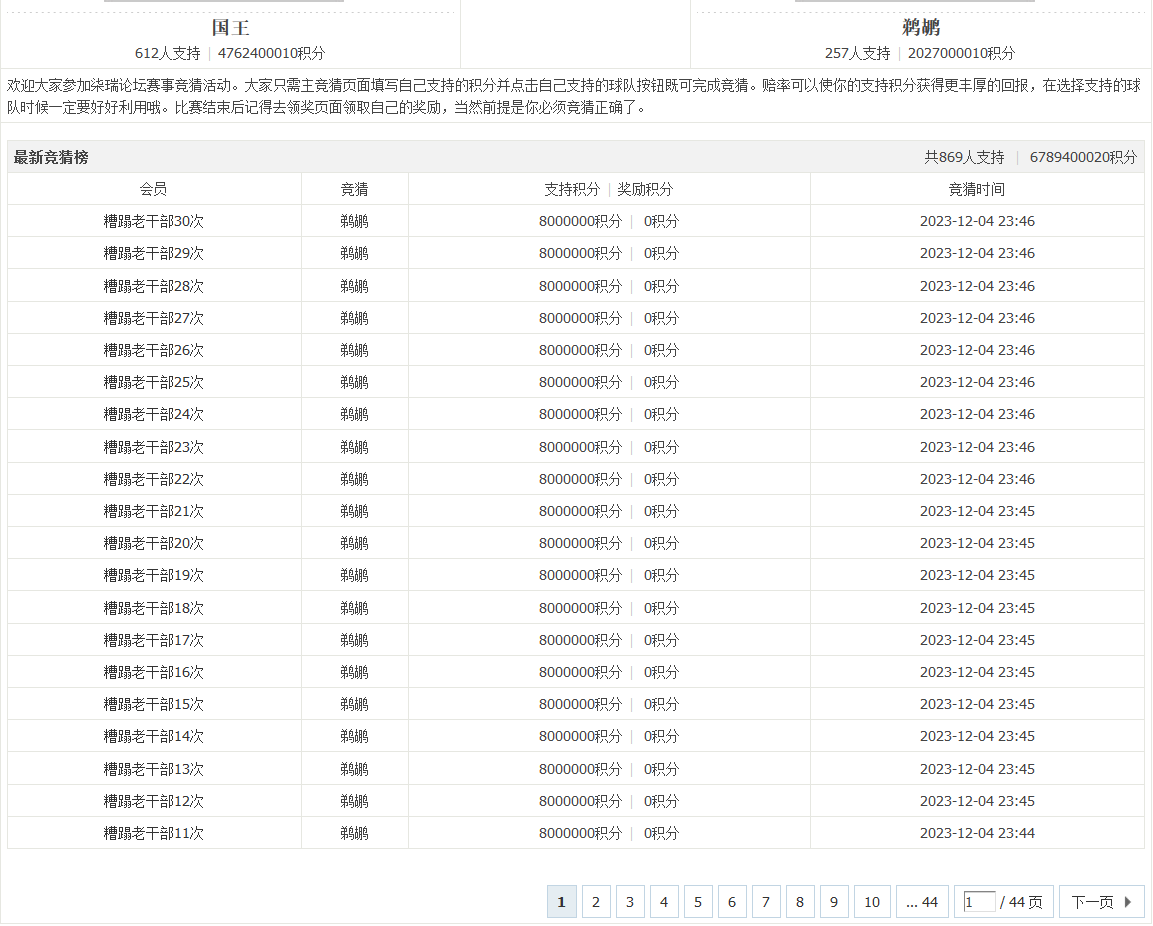
Task: Click the 下一页 next page button
Action: click(x=1101, y=901)
